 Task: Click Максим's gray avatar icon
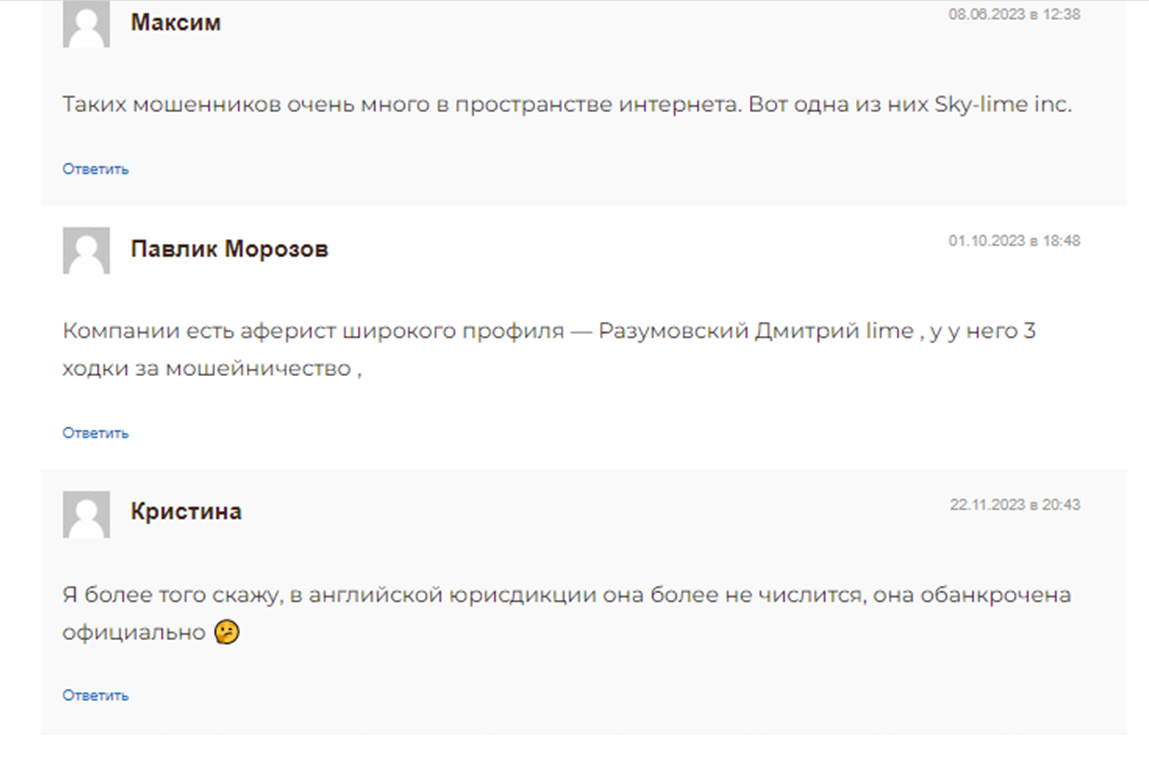(86, 23)
